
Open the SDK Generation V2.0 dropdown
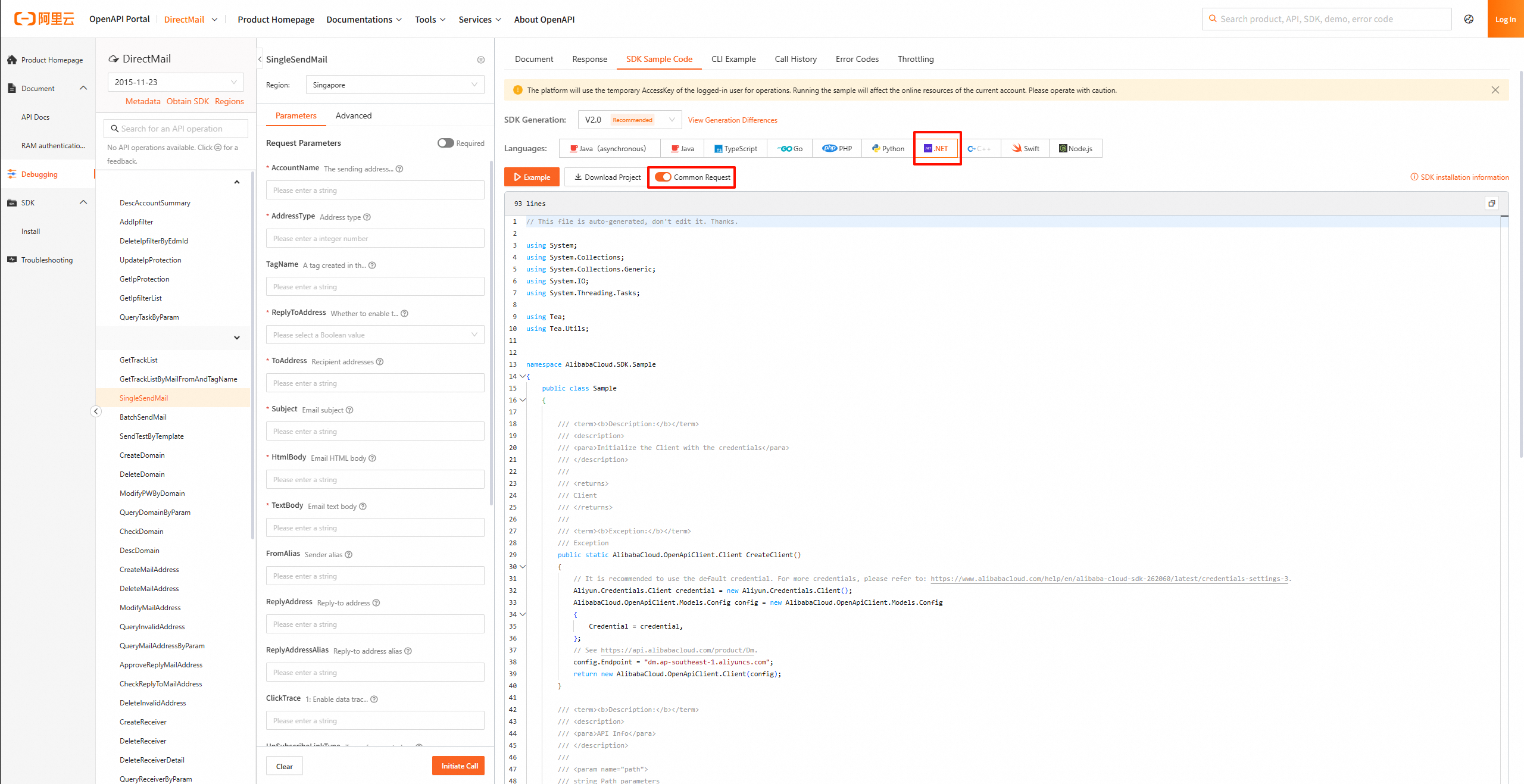coord(629,120)
